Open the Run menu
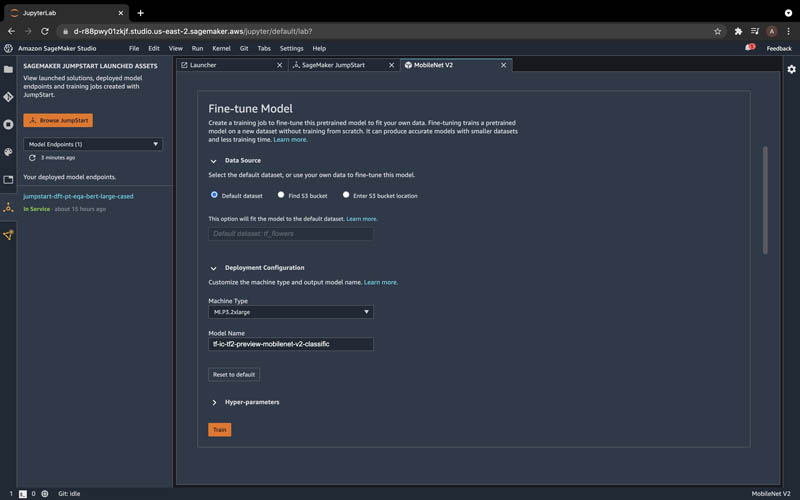 [197, 48]
